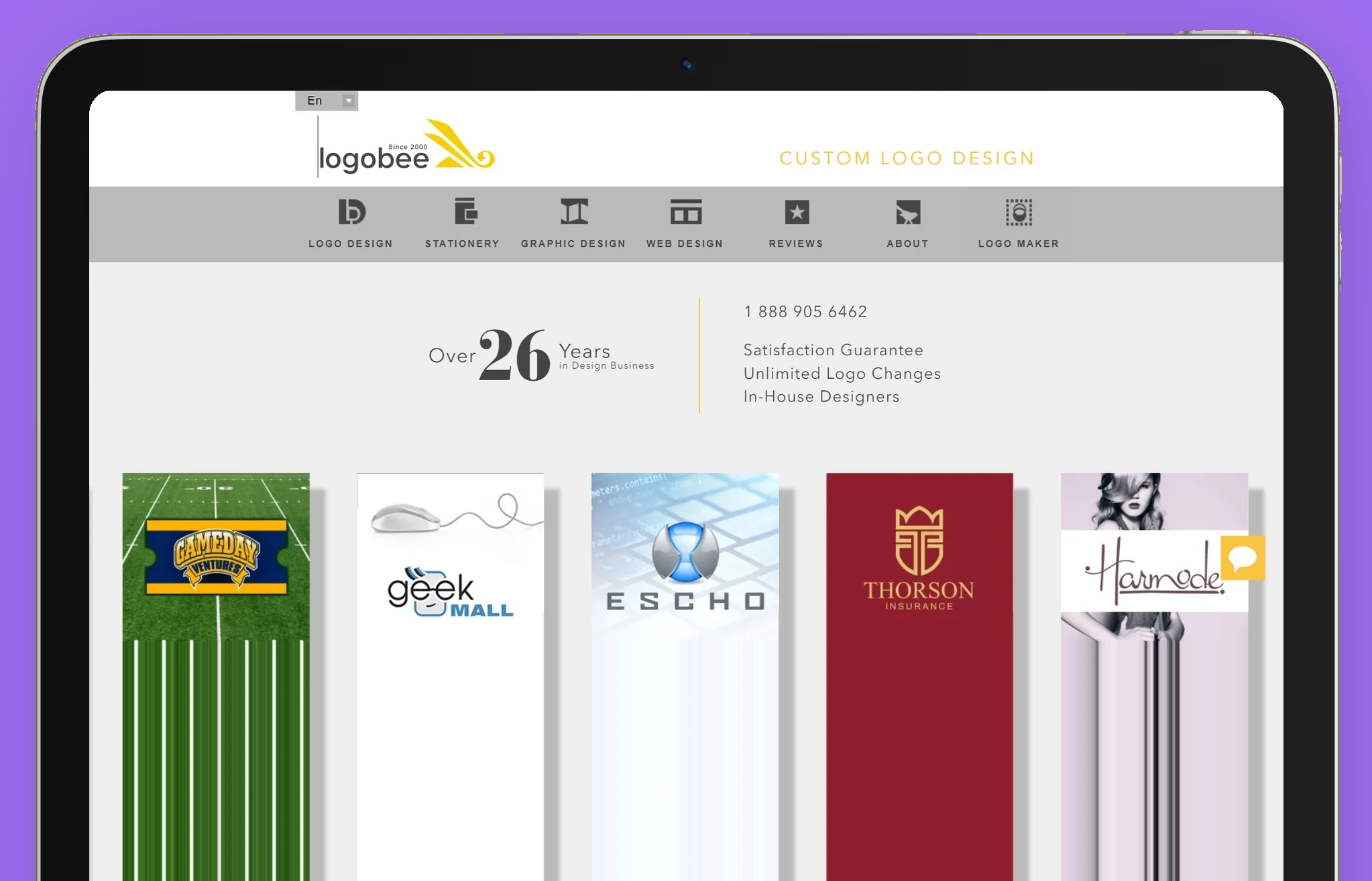Image resolution: width=1372 pixels, height=881 pixels.
Task: Click the Satisfaction Guarantee text
Action: [x=834, y=350]
